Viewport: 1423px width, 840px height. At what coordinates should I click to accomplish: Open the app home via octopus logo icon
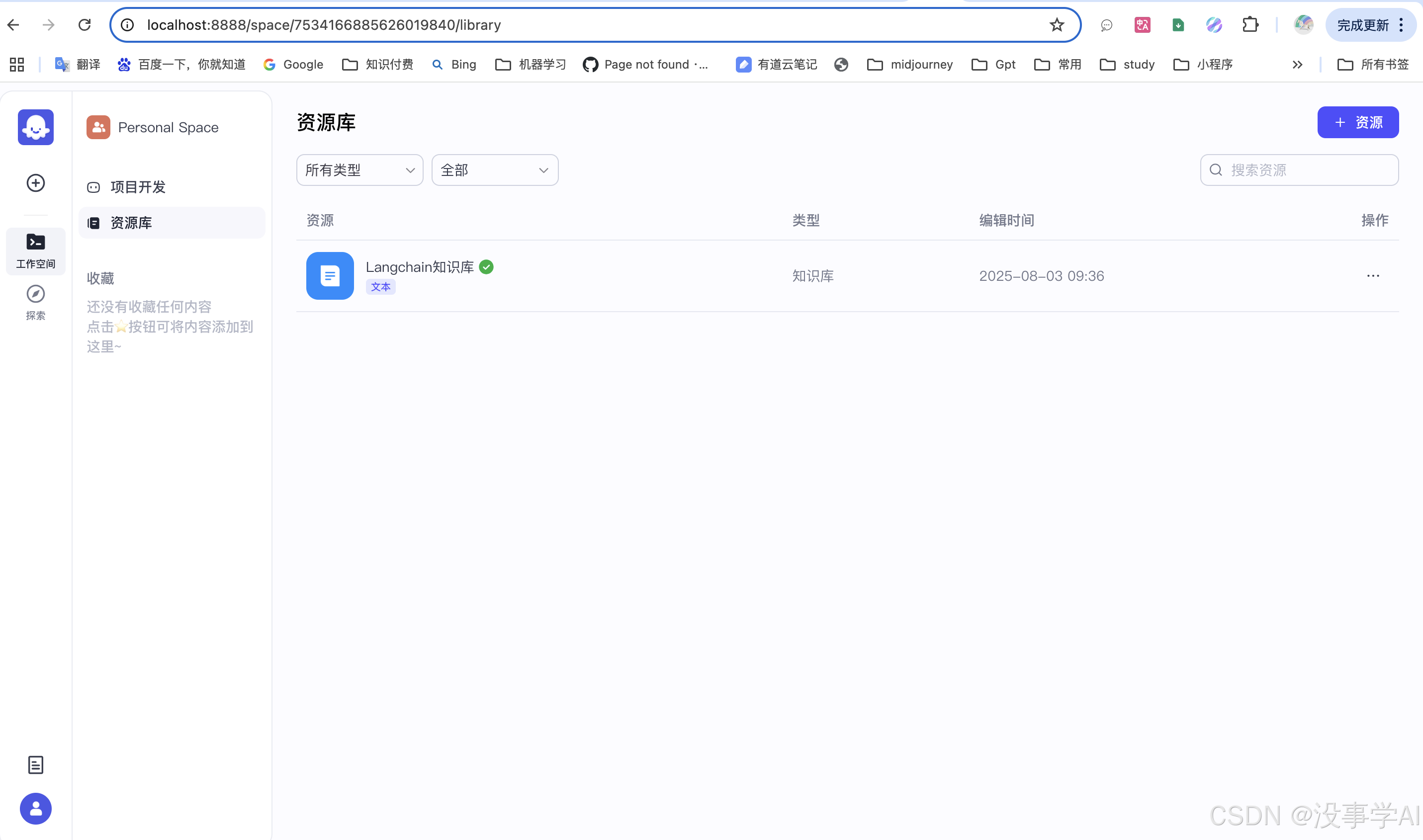point(35,127)
